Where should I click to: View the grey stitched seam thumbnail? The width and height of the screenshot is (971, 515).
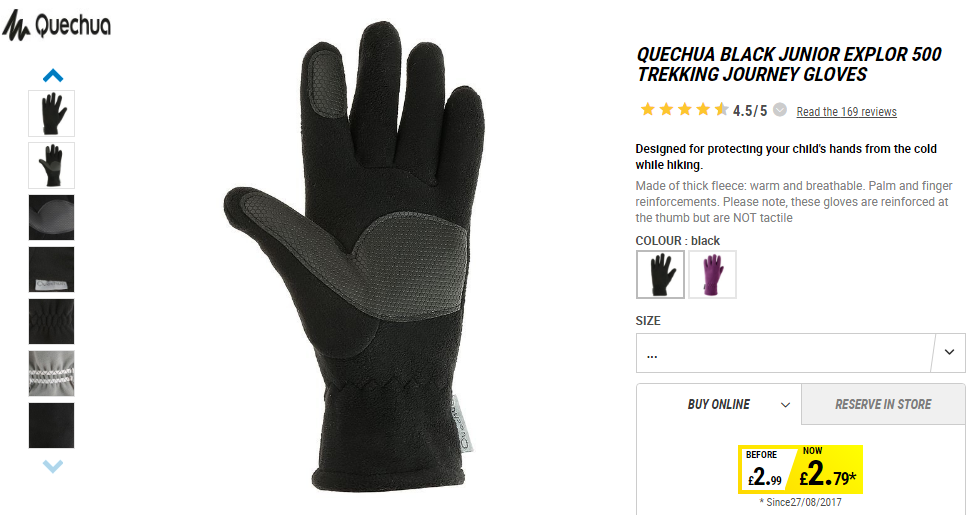51,373
